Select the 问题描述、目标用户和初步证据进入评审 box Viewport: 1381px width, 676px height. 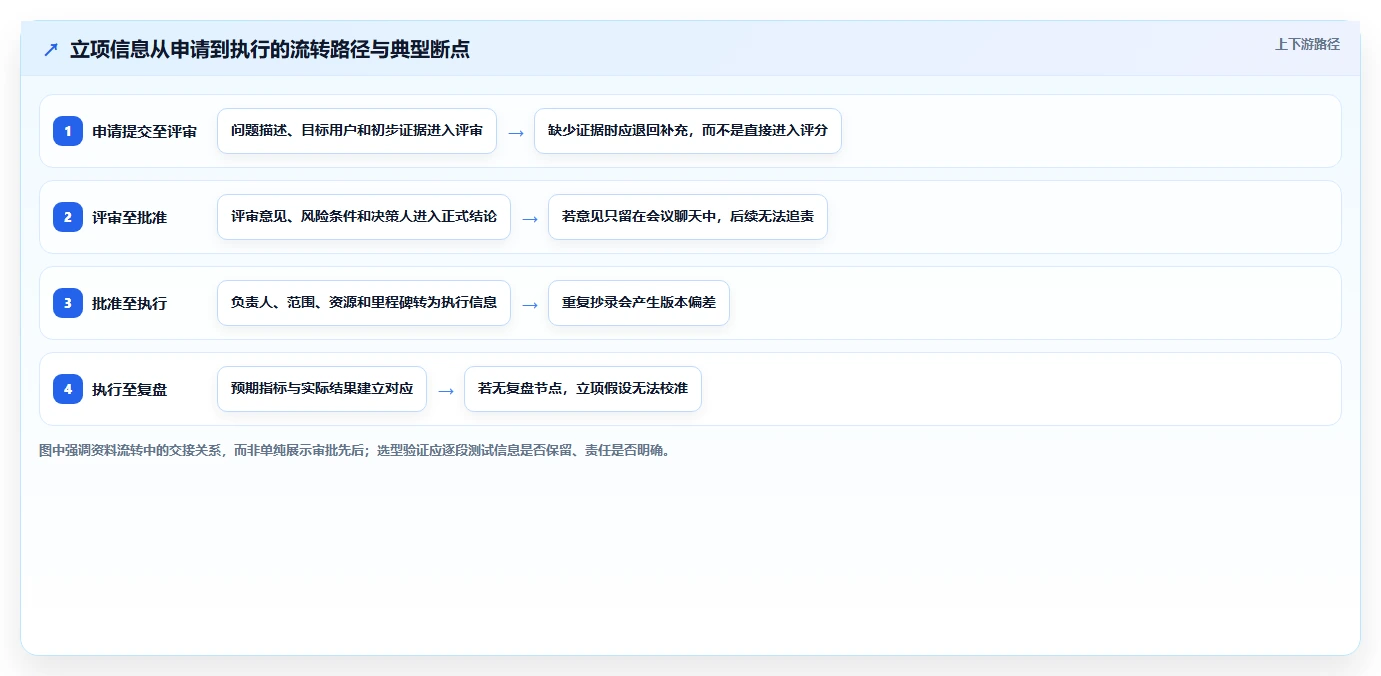(357, 131)
